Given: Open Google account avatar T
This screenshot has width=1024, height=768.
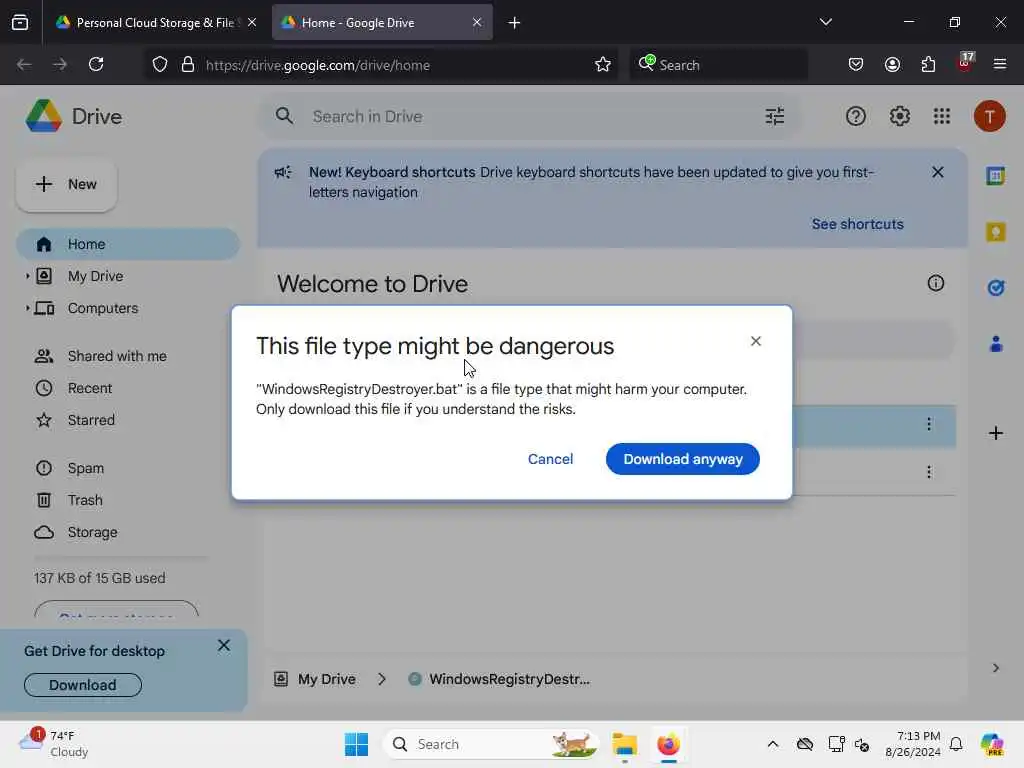Looking at the screenshot, I should point(989,116).
